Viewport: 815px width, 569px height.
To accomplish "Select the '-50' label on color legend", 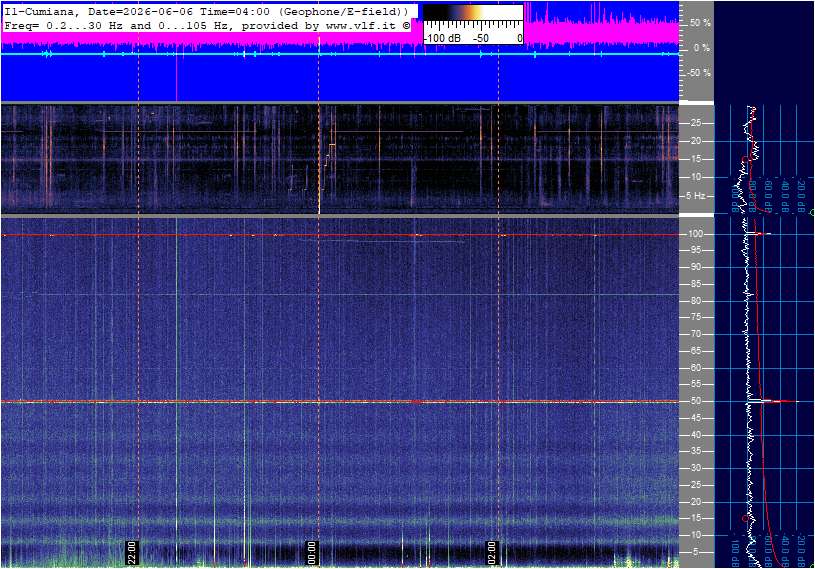I will pos(481,38).
